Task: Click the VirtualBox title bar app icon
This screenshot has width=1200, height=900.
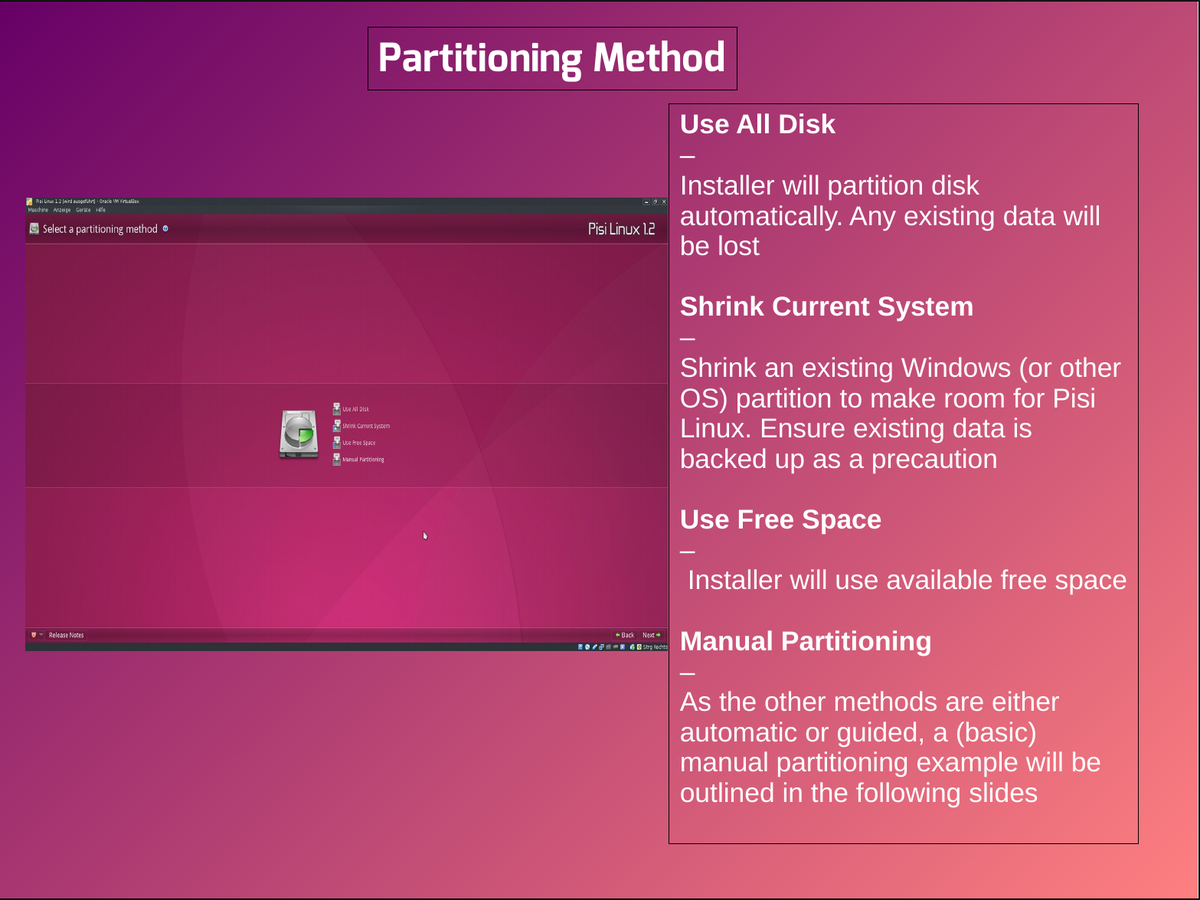Action: pyautogui.click(x=29, y=202)
